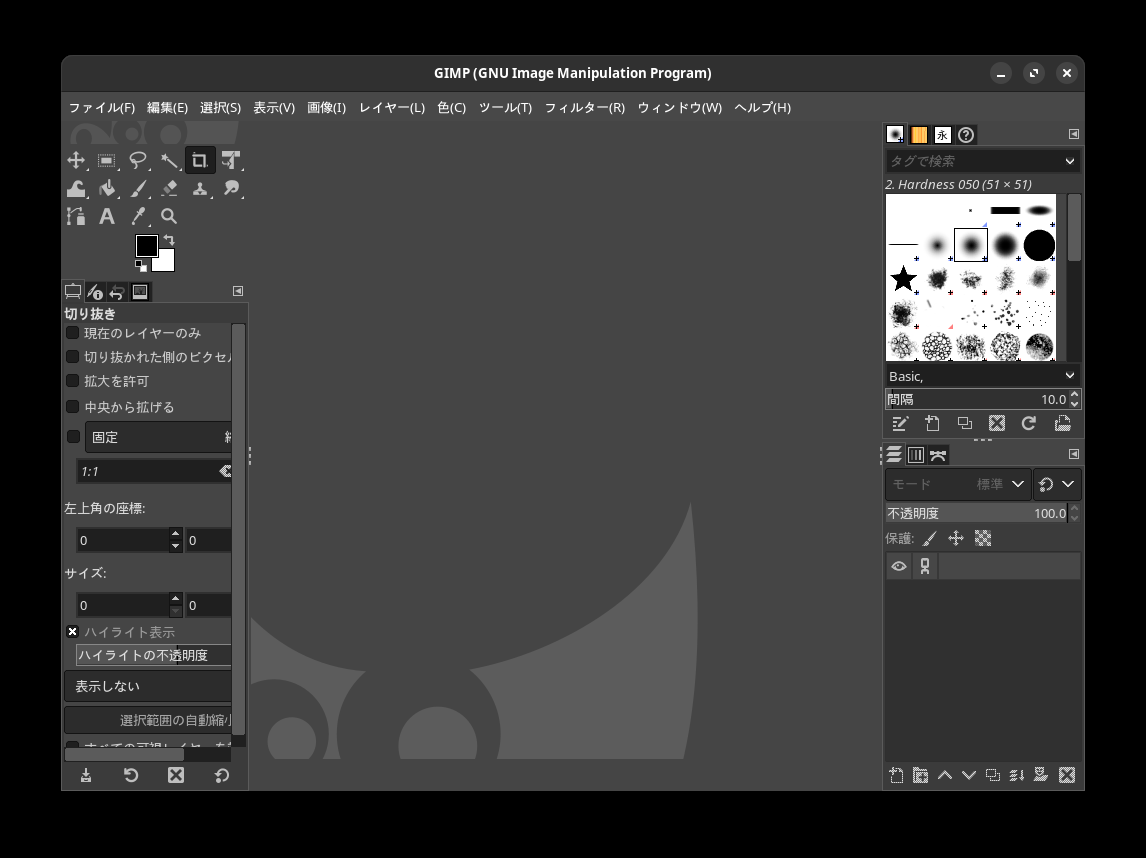1146x858 pixels.
Task: Open the 色(C) menu
Action: pos(452,107)
